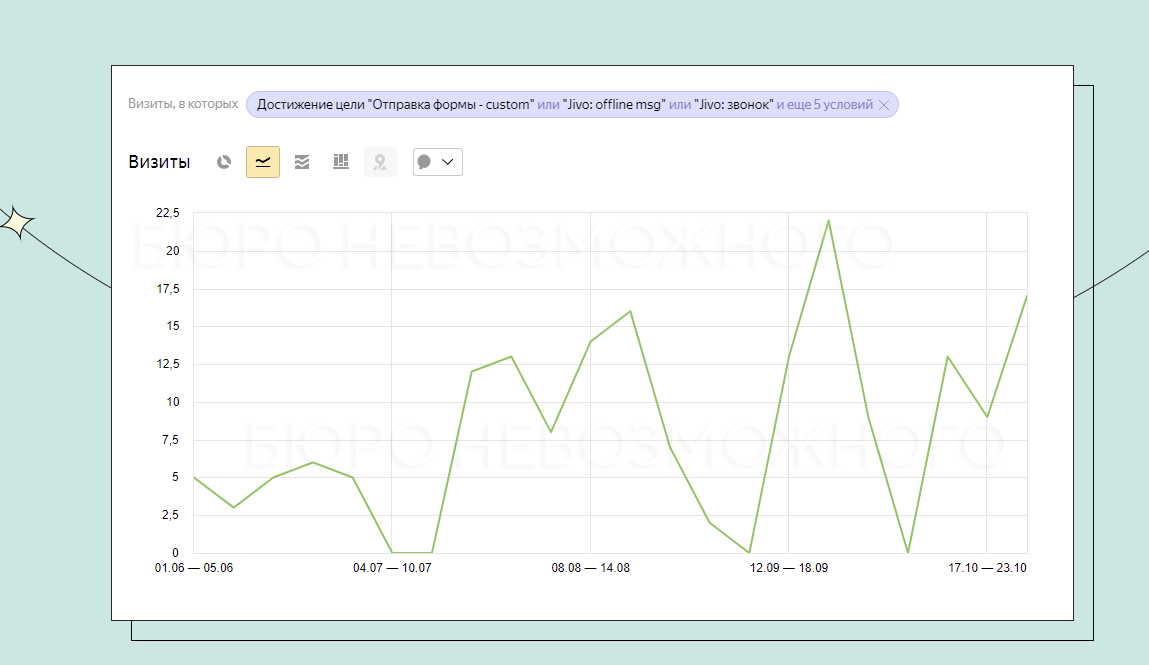
Task: Remove the goal filter with X
Action: coord(884,105)
